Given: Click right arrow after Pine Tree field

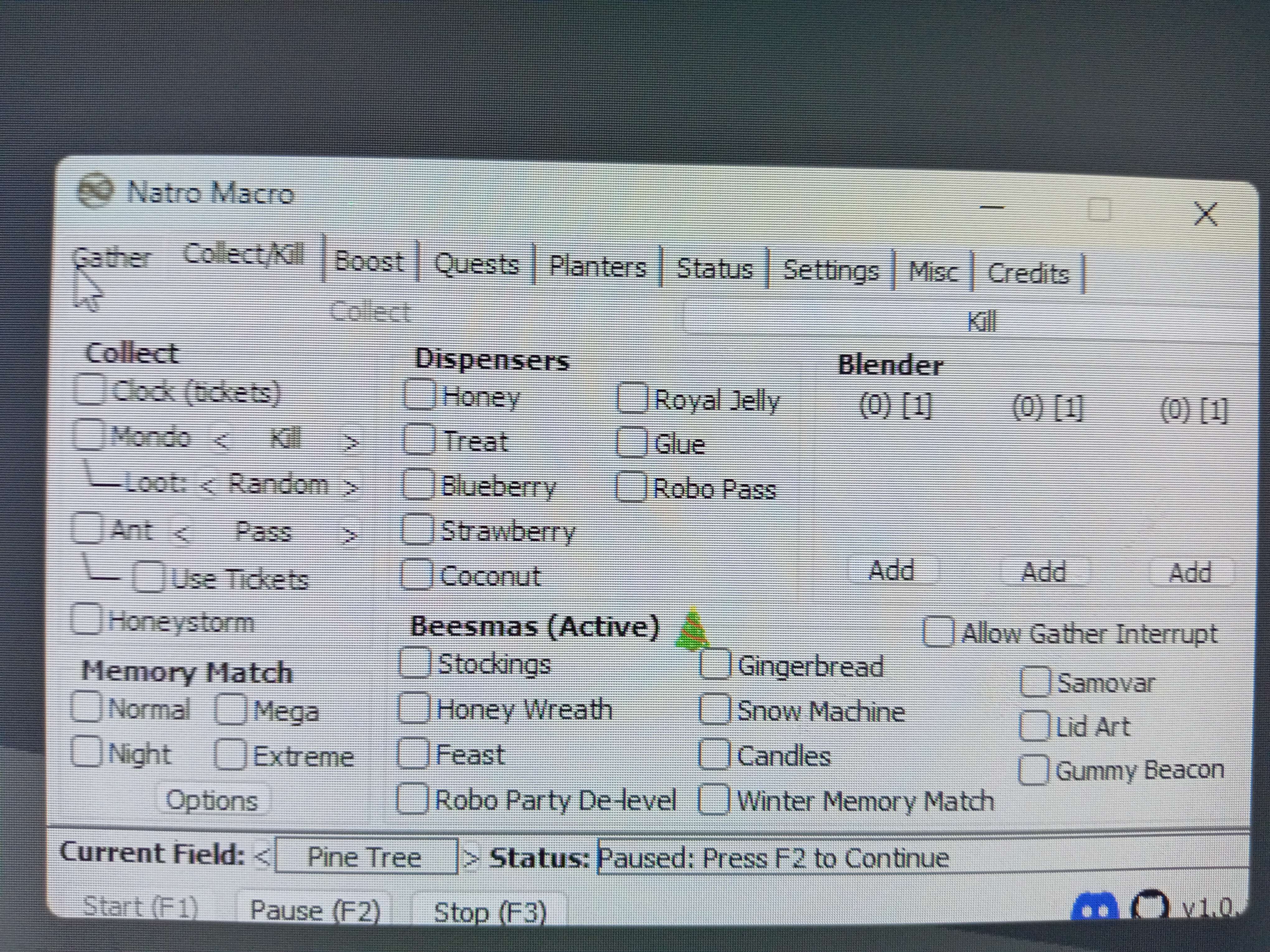Looking at the screenshot, I should (x=471, y=859).
